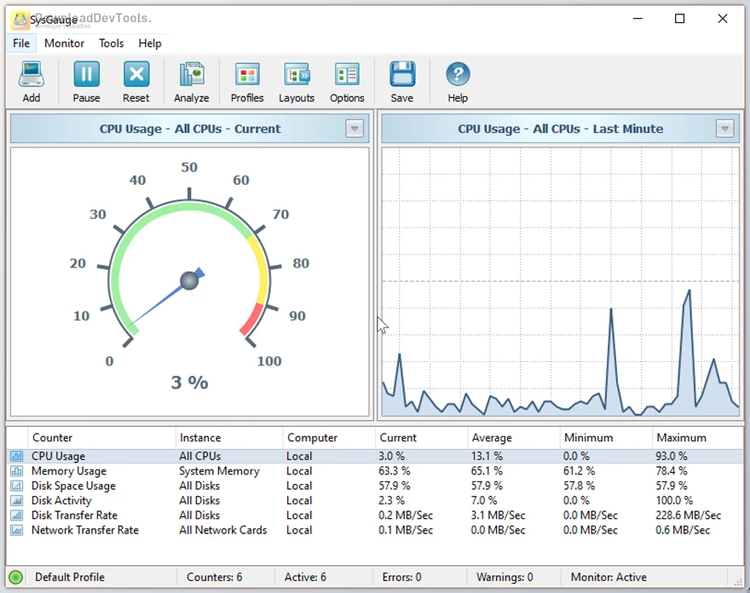Click the Network Transfer Rate row icon
The image size is (750, 593).
click(17, 530)
